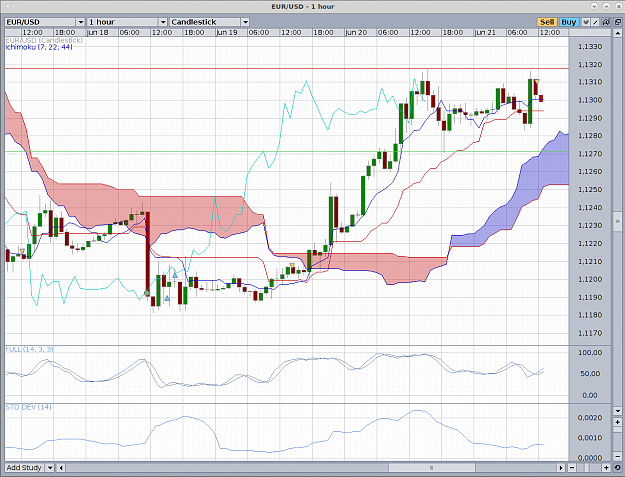This screenshot has width=625, height=477.
Task: Click horizontal scroll left arrow
Action: click(61, 467)
